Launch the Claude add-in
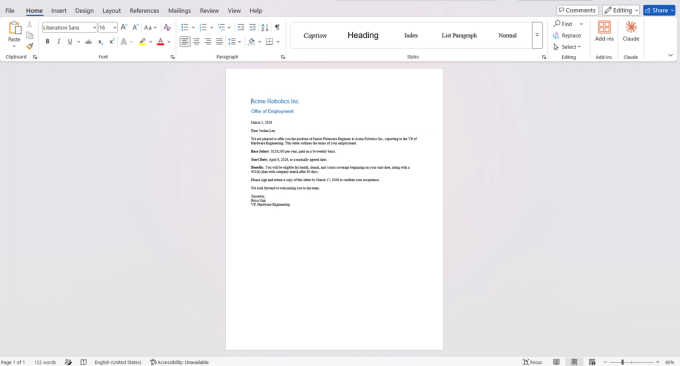 (631, 31)
